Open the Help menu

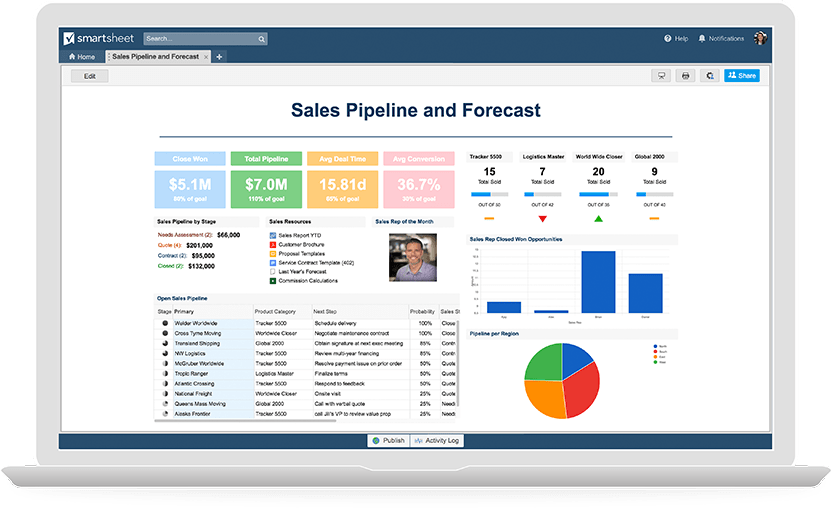pos(676,38)
